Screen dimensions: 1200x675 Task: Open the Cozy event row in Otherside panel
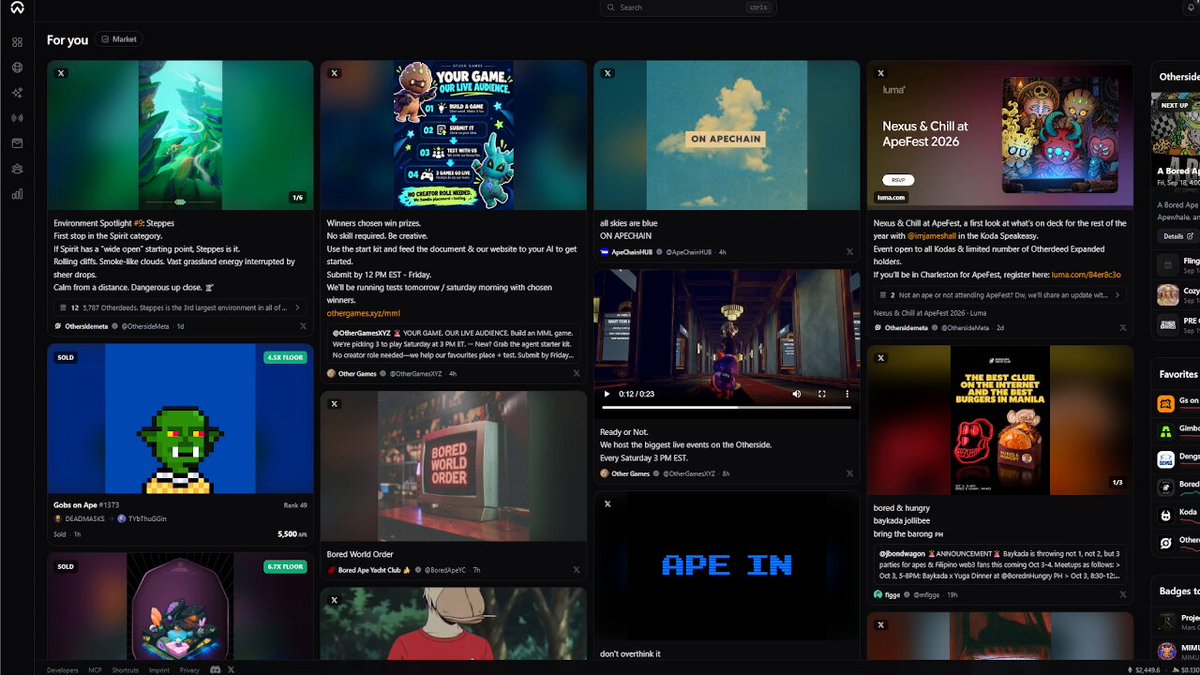1178,295
